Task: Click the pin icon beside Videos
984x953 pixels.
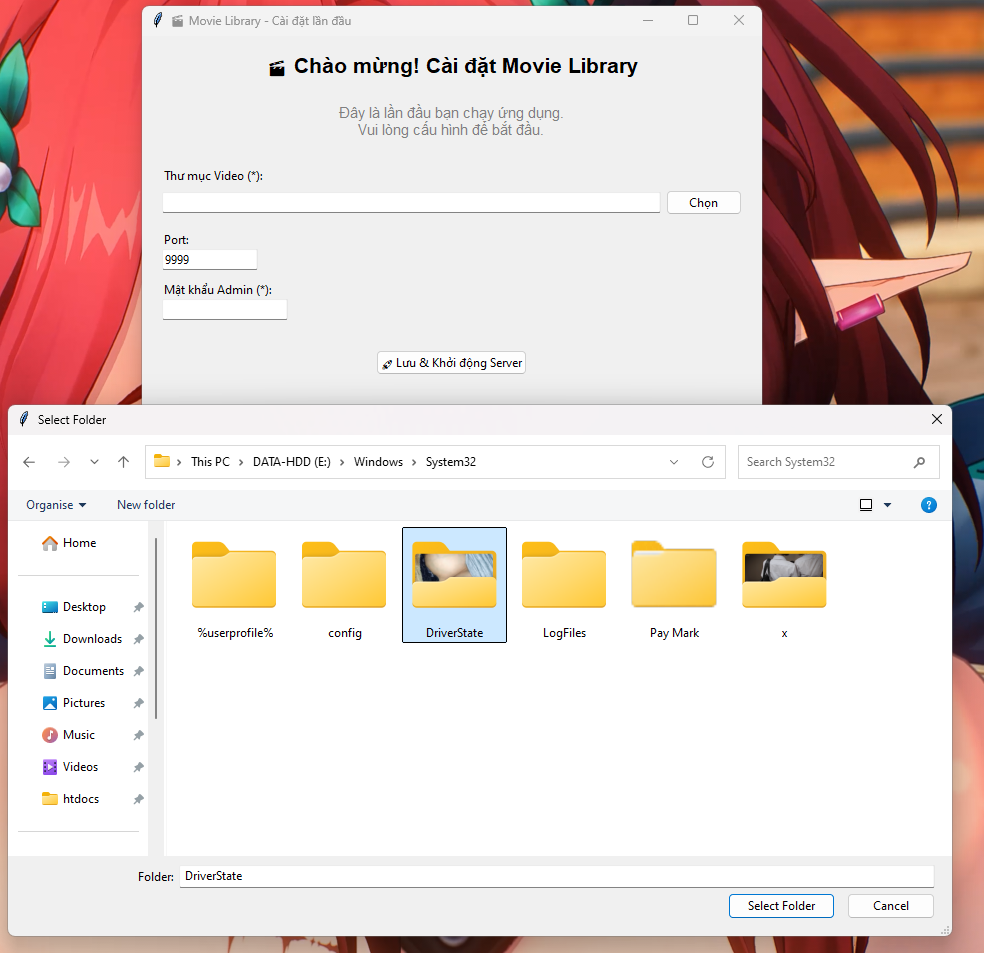Action: 139,767
